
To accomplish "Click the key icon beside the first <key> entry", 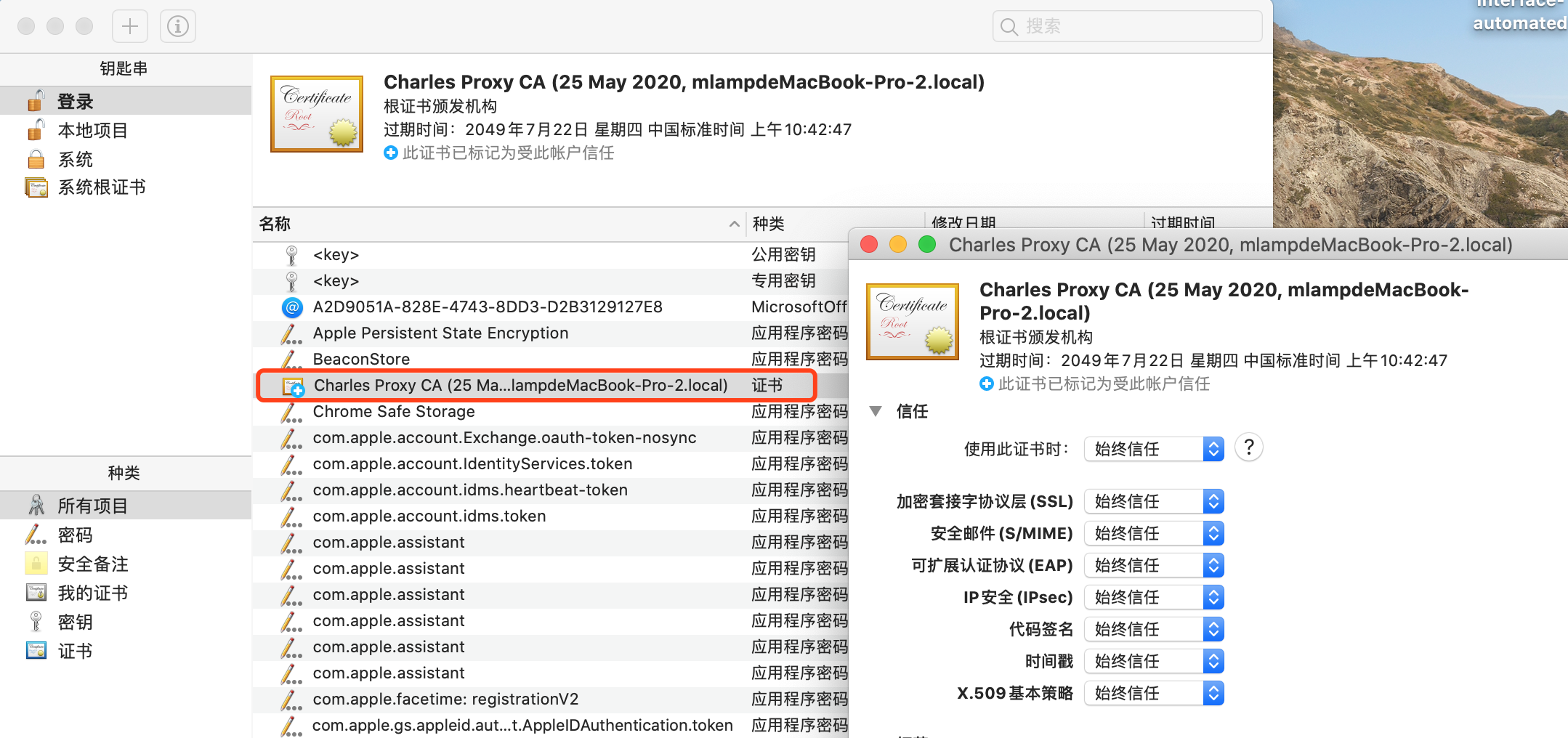I will coord(291,254).
